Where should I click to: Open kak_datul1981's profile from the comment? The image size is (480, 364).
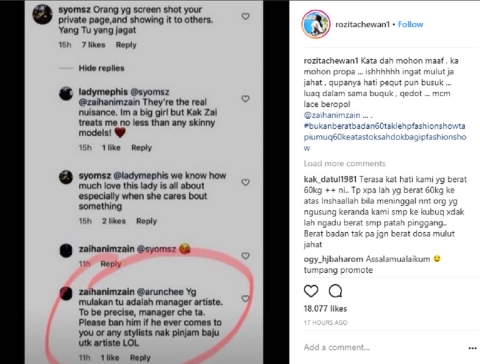[330, 179]
